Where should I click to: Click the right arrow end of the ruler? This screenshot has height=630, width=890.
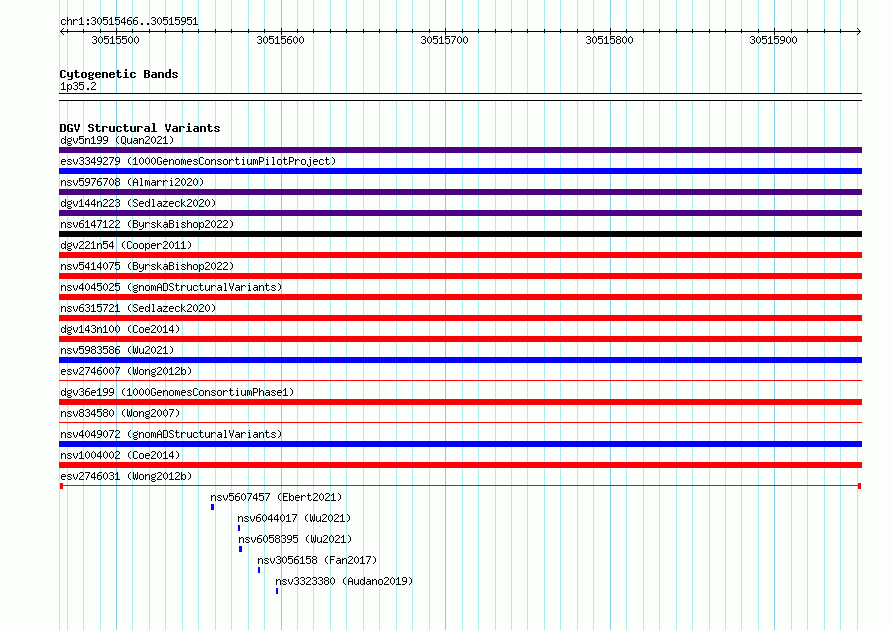pos(859,31)
